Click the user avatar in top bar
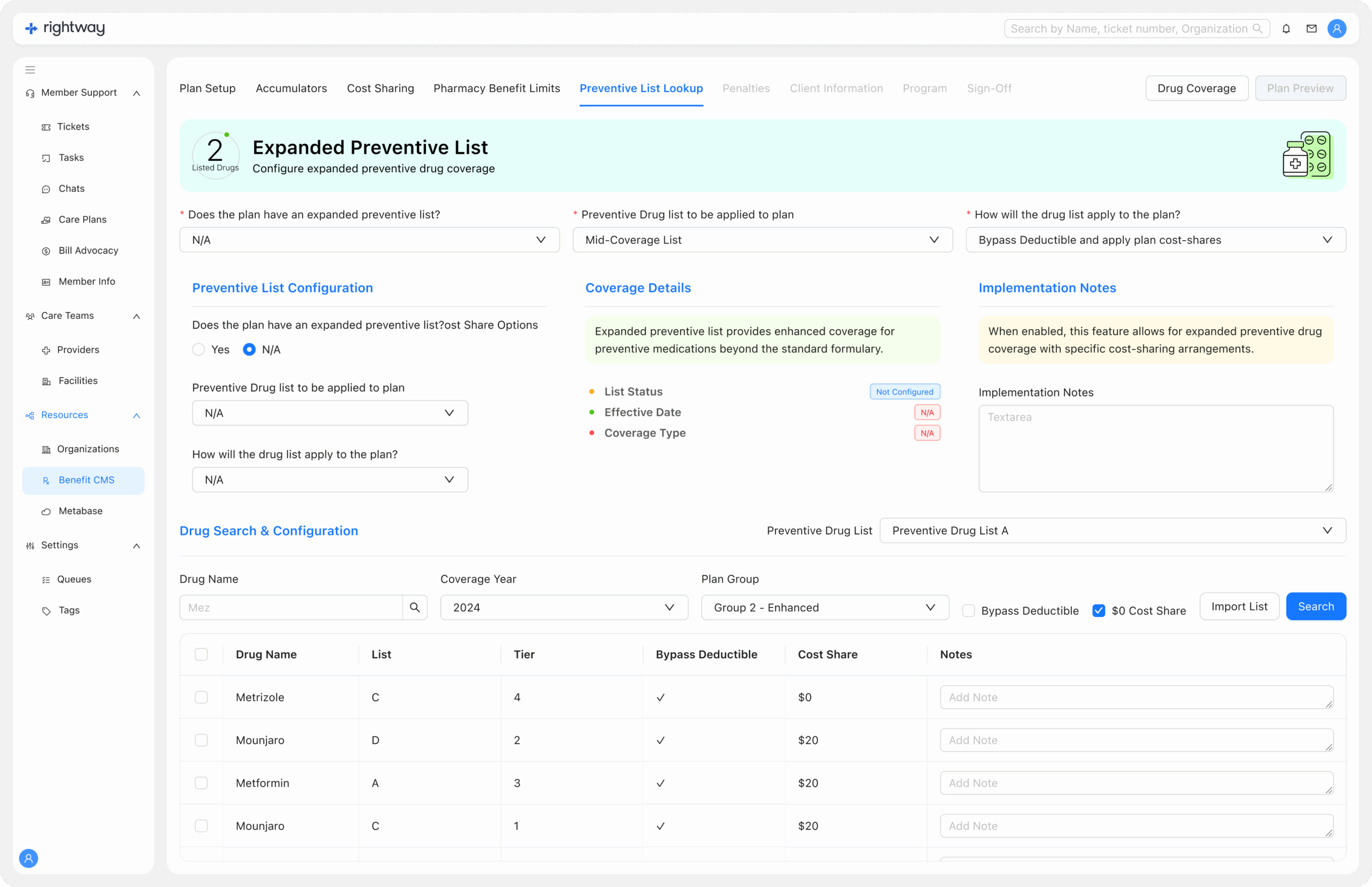 (x=1336, y=29)
